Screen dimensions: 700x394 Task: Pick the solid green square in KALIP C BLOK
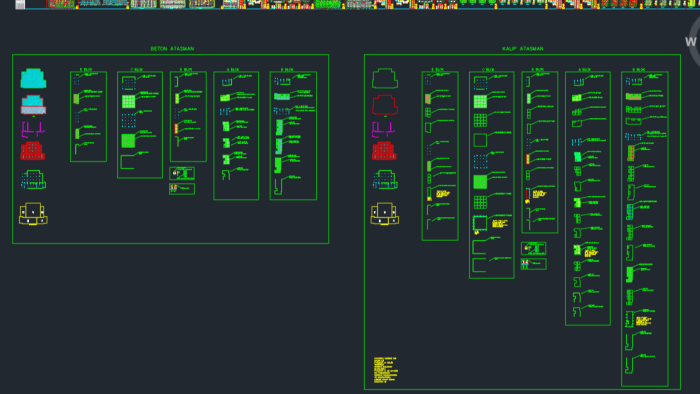point(480,182)
